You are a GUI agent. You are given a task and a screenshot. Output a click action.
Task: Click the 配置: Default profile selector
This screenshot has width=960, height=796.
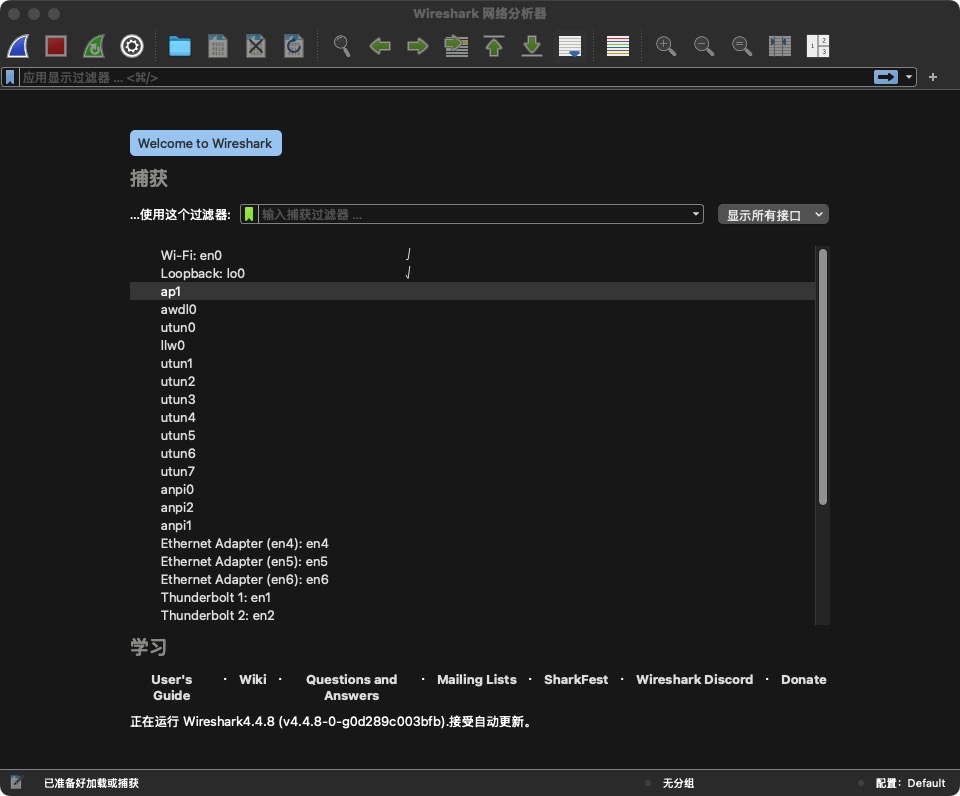[910, 783]
